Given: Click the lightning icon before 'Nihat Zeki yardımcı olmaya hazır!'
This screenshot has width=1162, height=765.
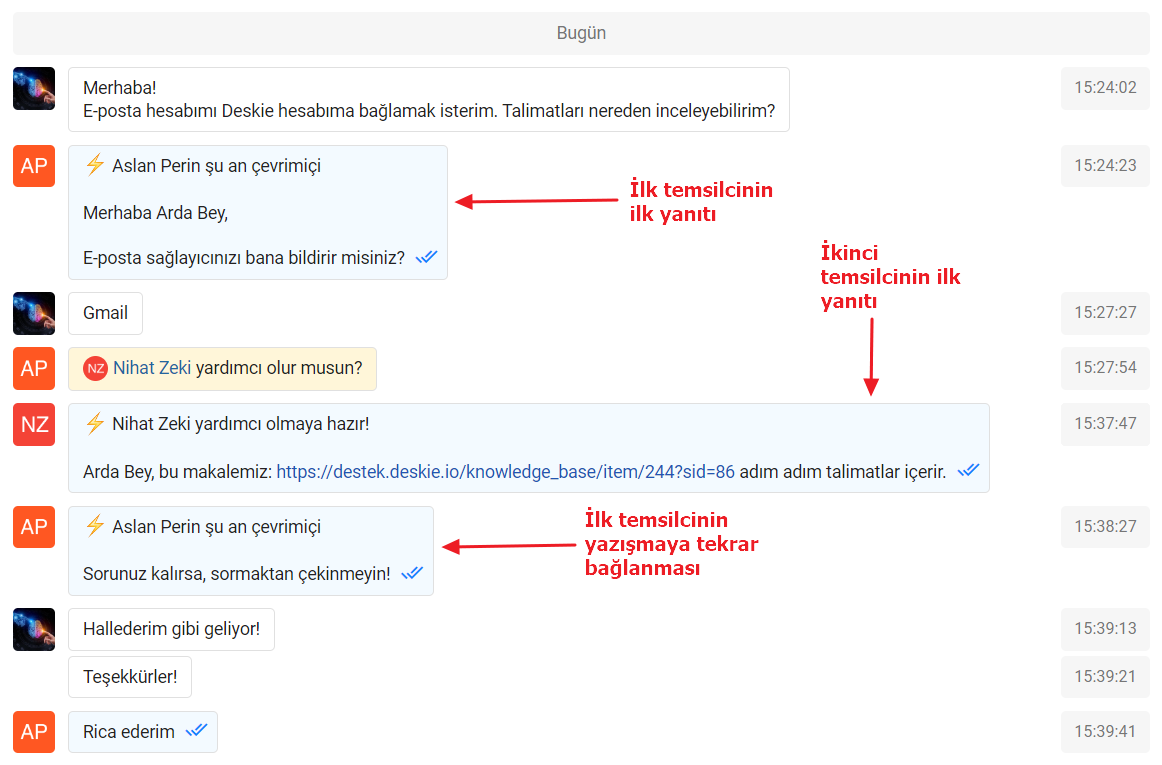Looking at the screenshot, I should 94,423.
